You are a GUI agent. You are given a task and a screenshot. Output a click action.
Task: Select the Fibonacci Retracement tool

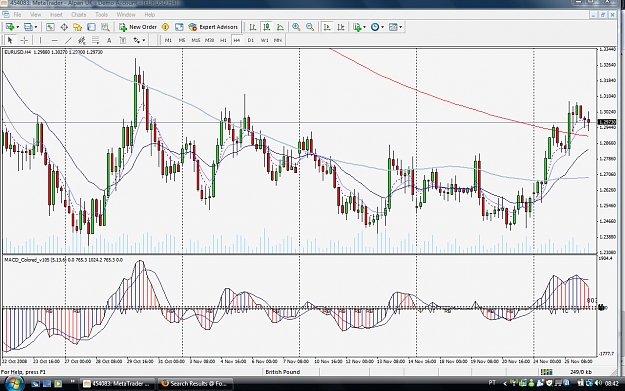96,40
